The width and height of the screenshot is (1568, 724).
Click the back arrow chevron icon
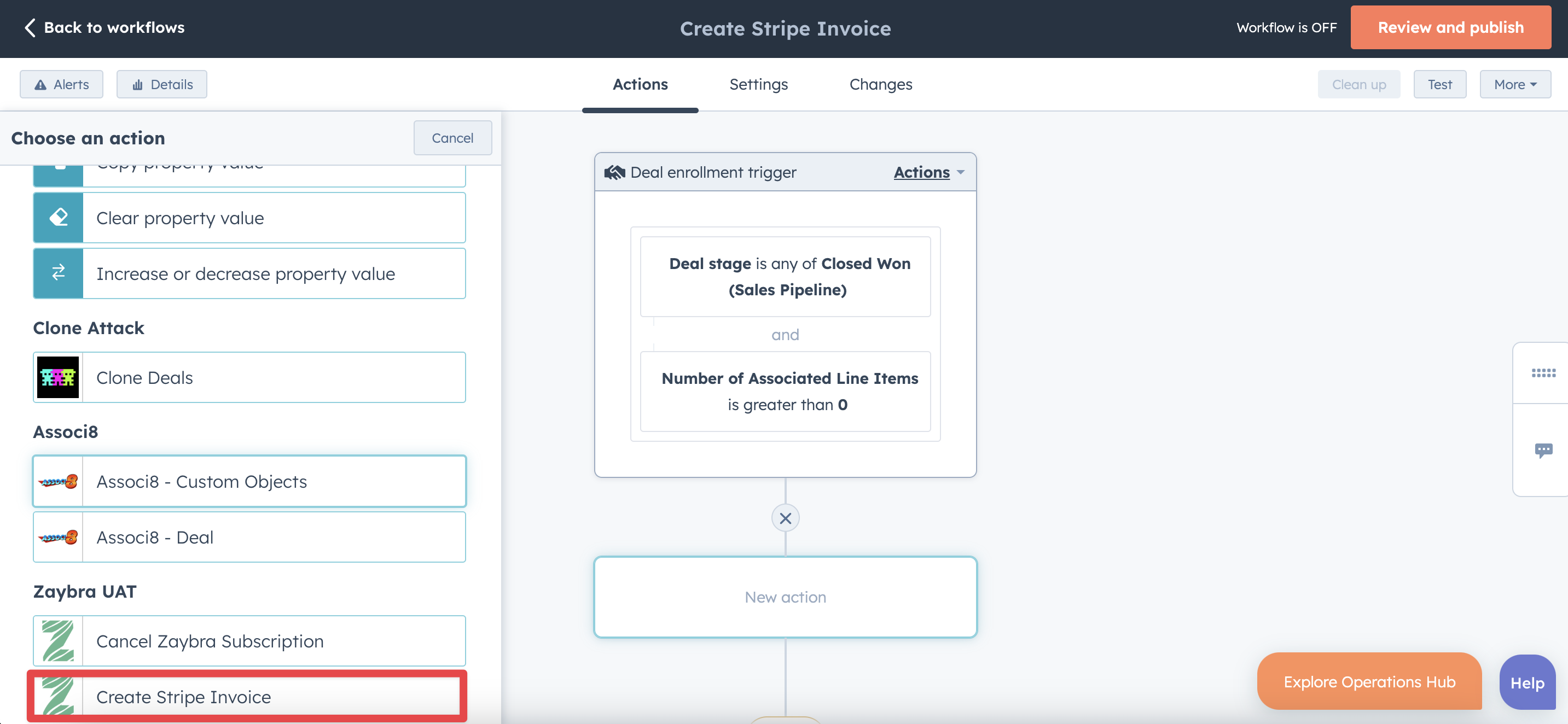[x=29, y=27]
